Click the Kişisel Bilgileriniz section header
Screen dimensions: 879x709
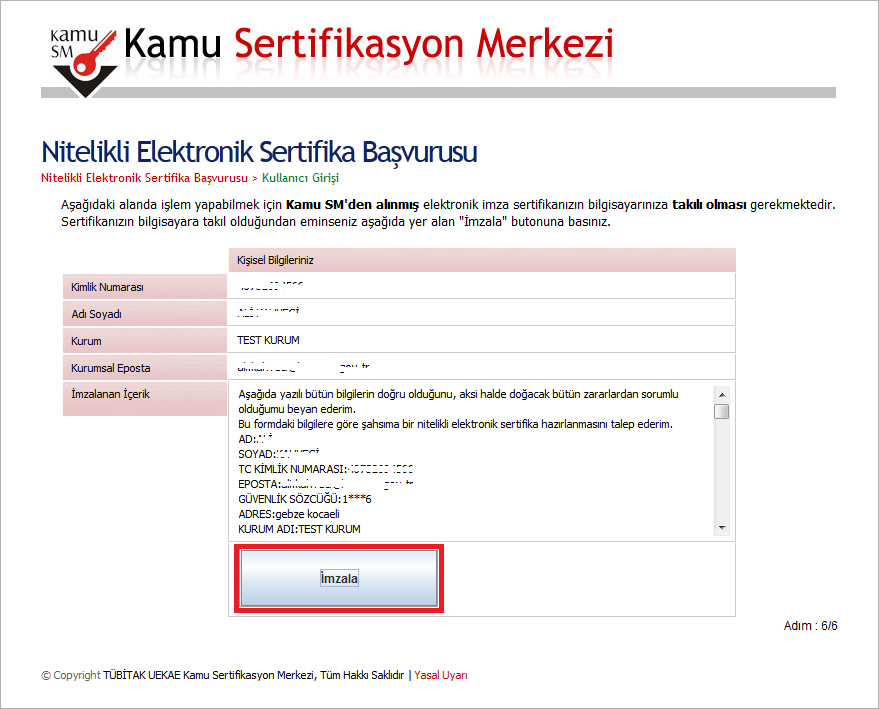pyautogui.click(x=482, y=260)
